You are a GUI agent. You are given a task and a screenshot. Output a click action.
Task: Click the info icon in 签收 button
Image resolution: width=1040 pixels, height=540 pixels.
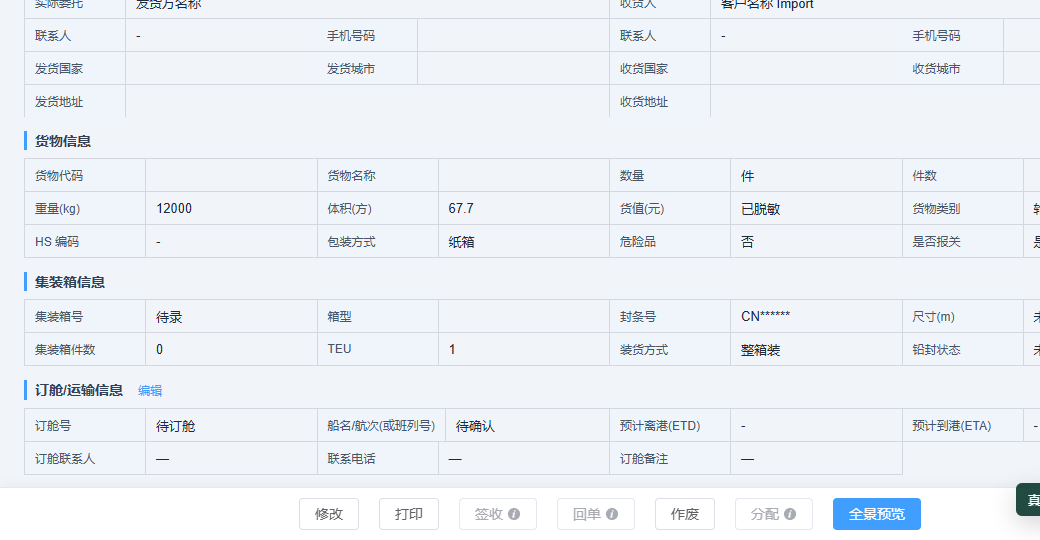click(514, 514)
